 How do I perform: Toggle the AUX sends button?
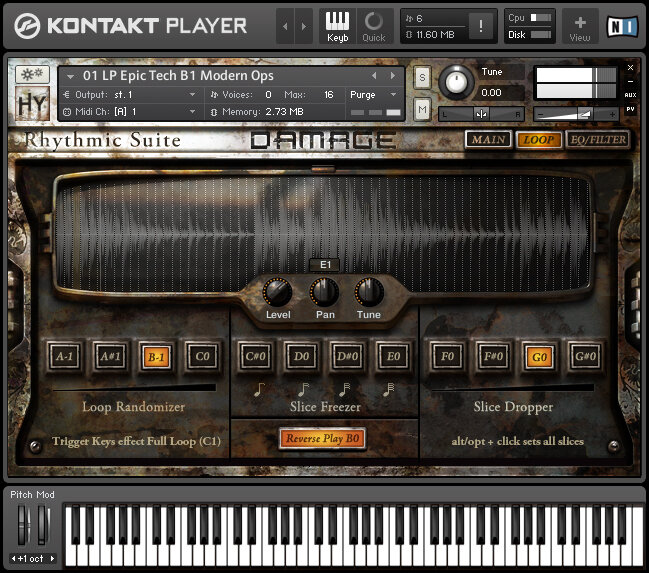click(630, 95)
